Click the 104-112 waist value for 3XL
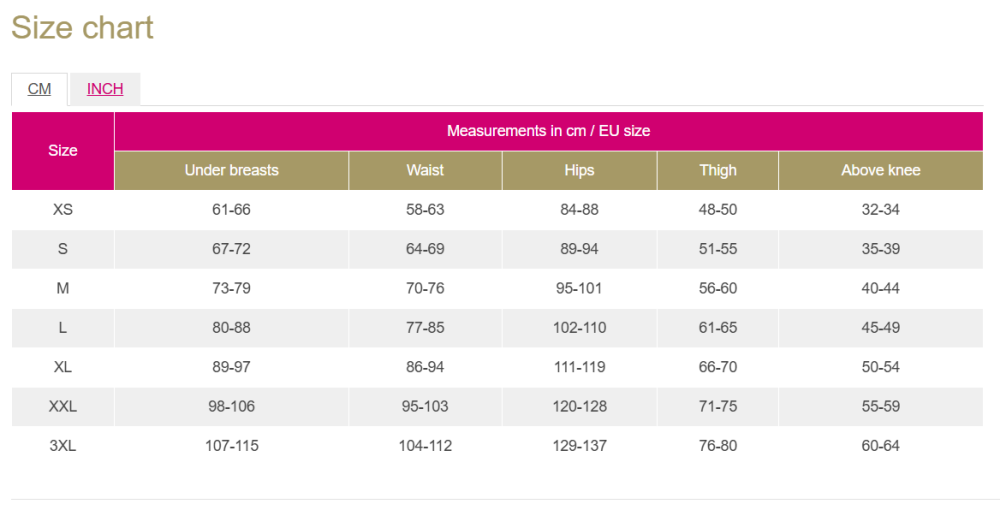The height and width of the screenshot is (510, 1000). tap(425, 446)
